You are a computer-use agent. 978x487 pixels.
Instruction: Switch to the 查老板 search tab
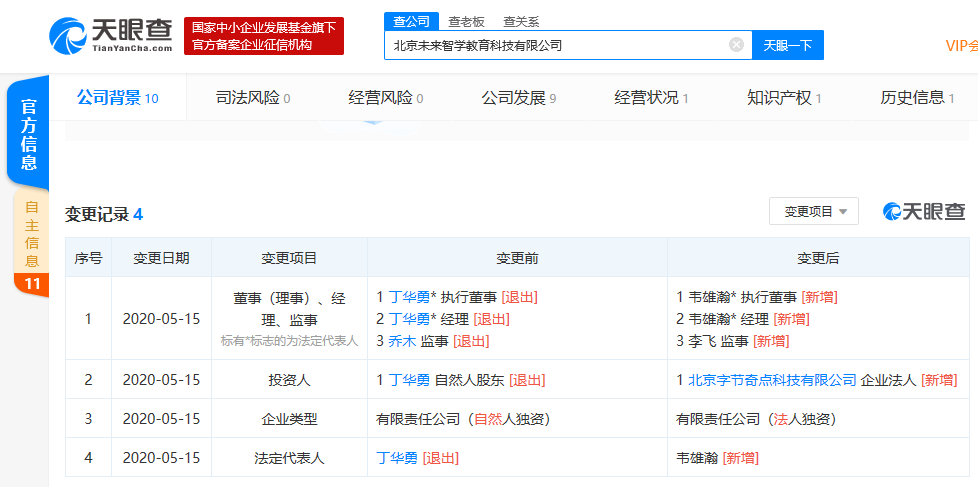pyautogui.click(x=465, y=20)
